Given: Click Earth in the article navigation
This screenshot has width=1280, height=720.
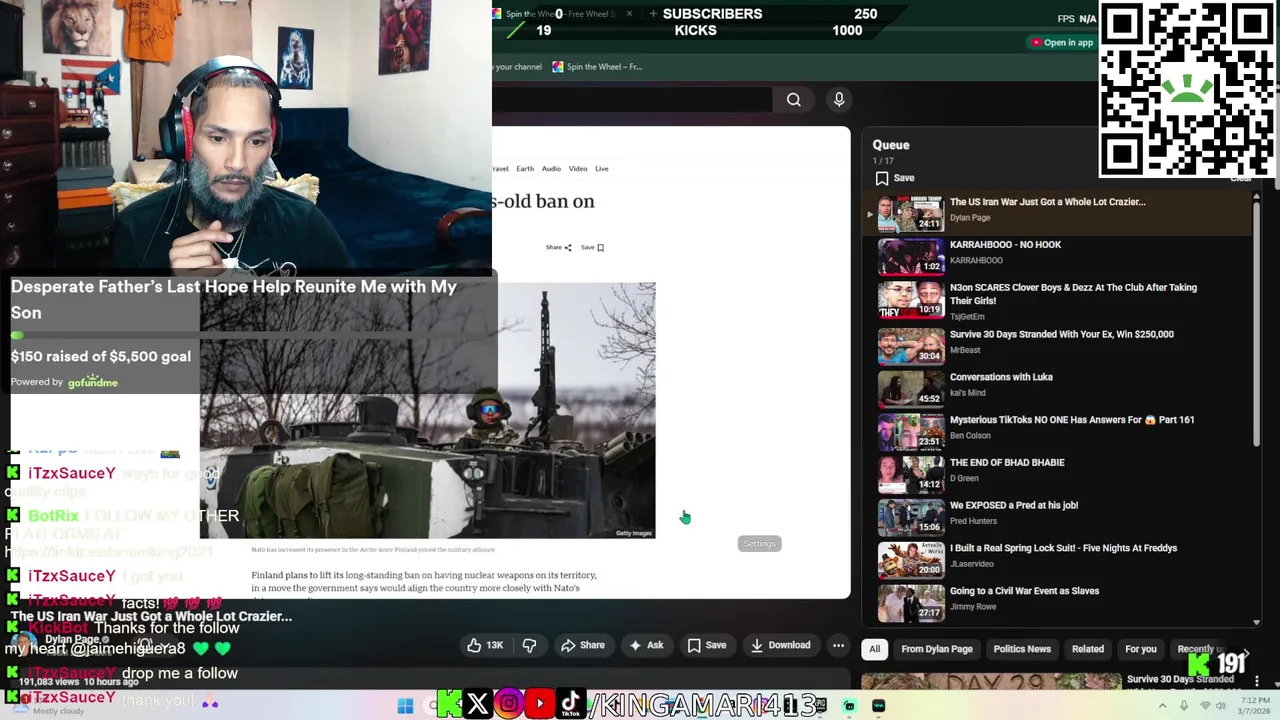Looking at the screenshot, I should click(525, 169).
